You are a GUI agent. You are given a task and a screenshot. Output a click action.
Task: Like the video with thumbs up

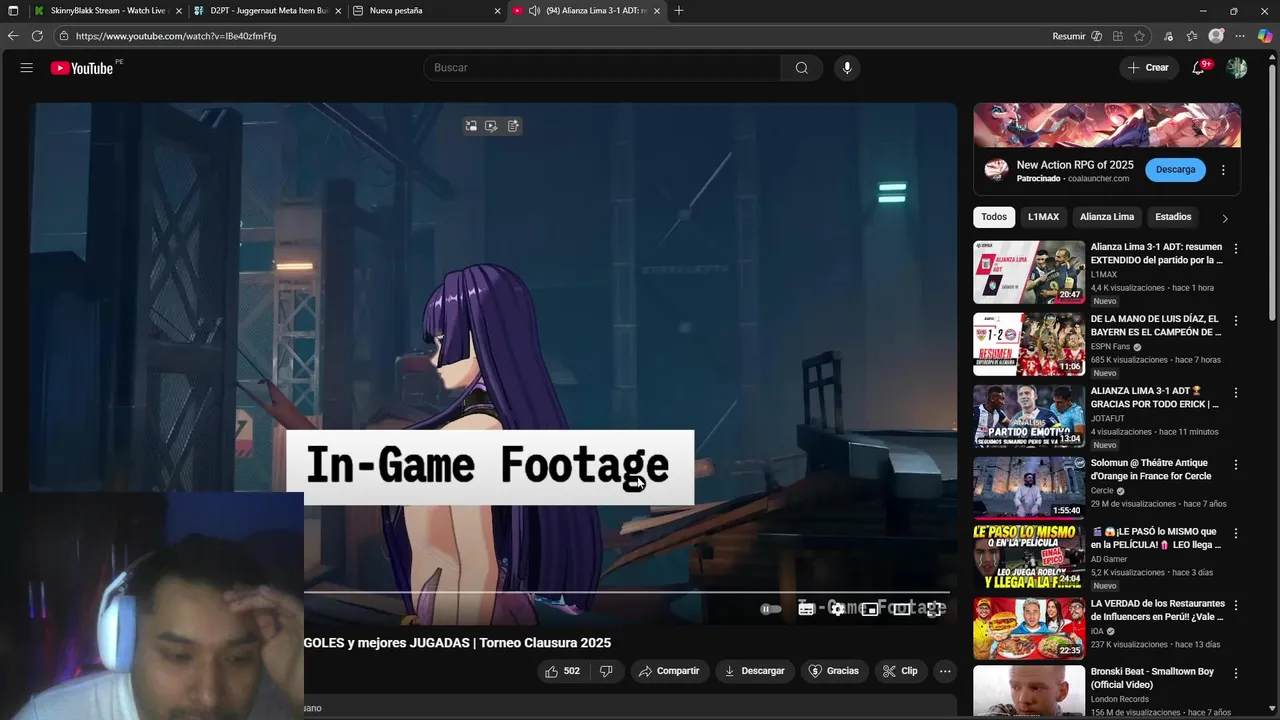point(562,671)
